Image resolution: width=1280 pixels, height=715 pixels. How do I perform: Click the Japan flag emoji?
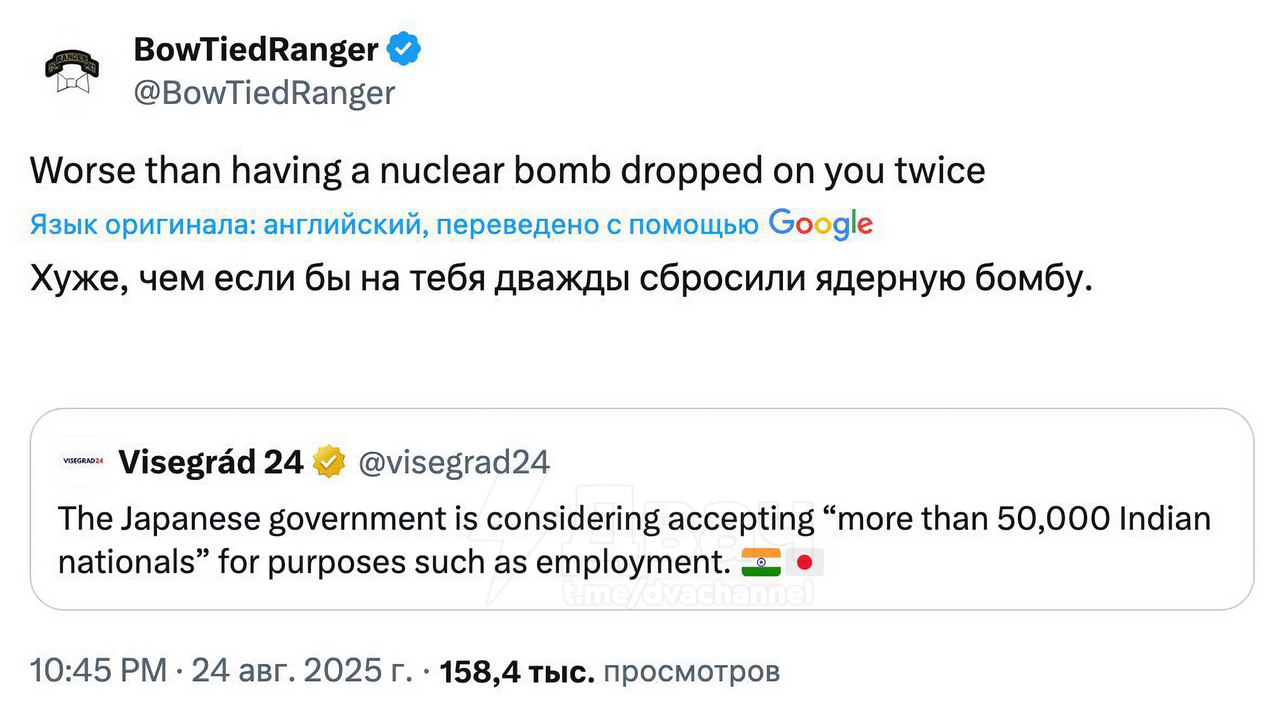pyautogui.click(x=805, y=563)
